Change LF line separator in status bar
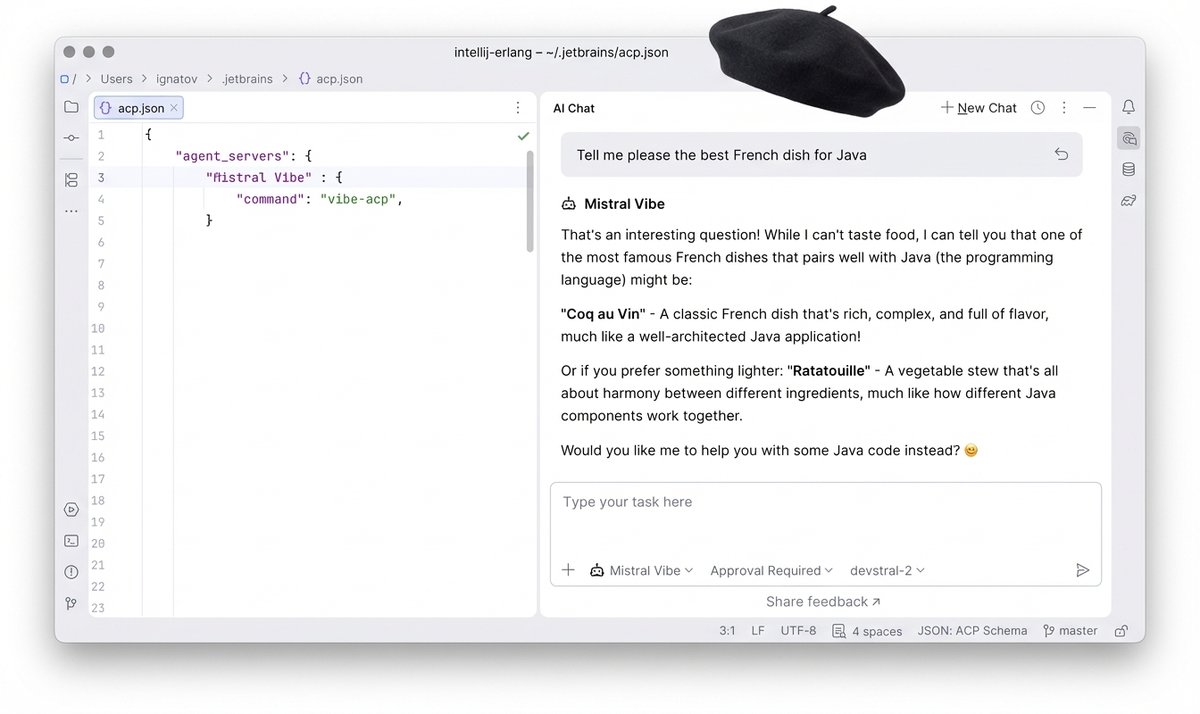The width and height of the screenshot is (1200, 714). click(758, 631)
